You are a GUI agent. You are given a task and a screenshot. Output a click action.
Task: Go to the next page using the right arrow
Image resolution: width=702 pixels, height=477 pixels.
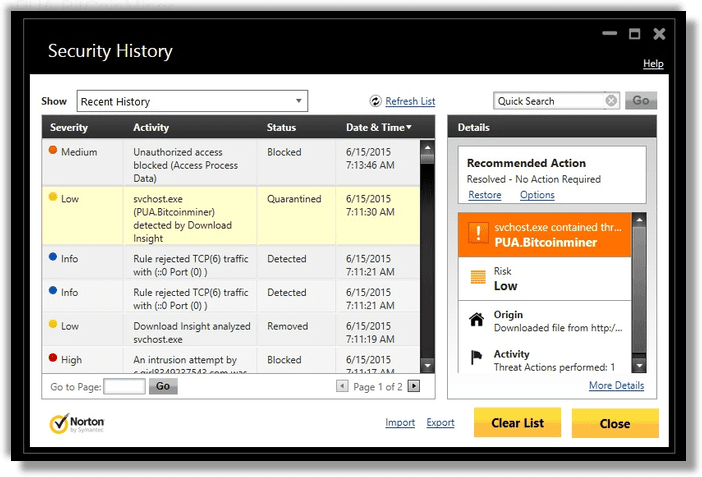414,386
